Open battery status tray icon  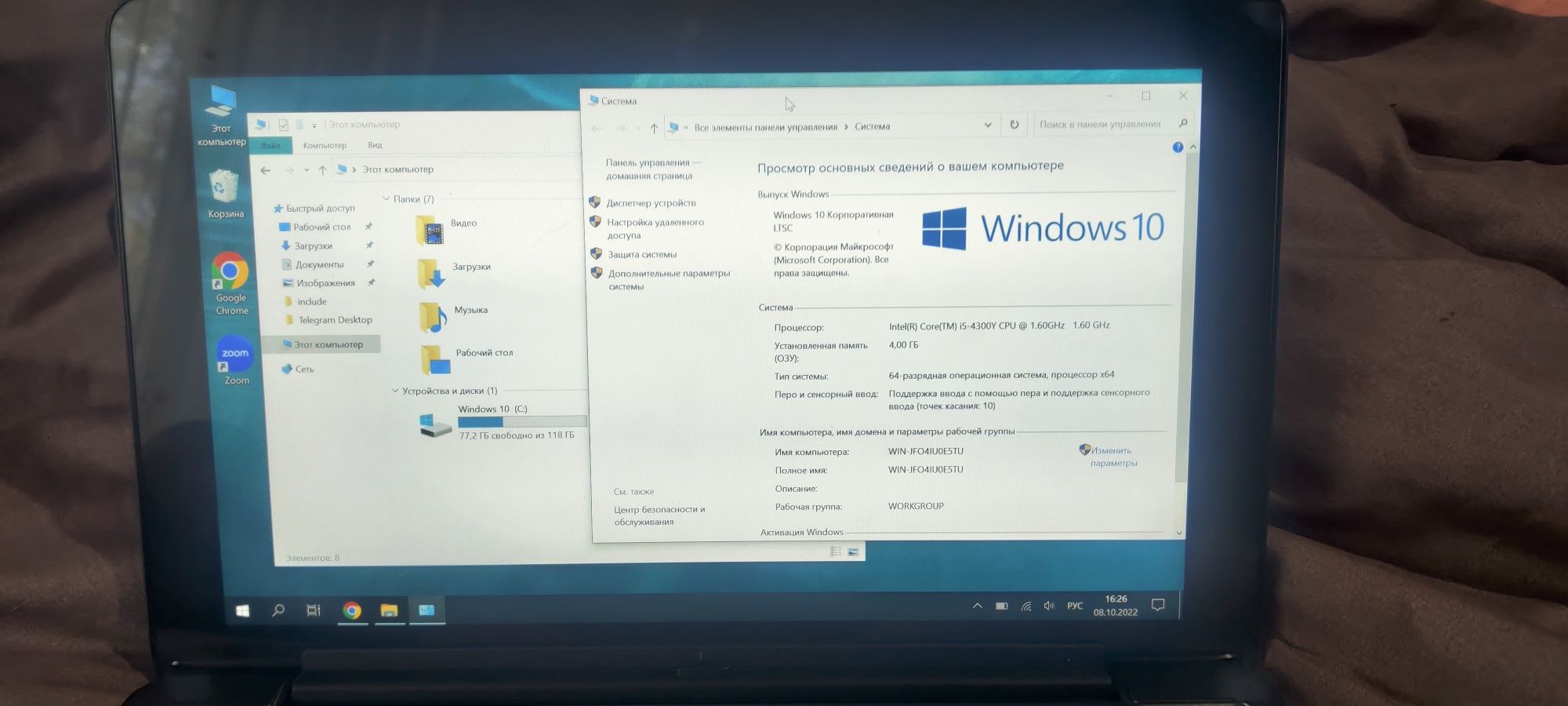tap(1001, 606)
